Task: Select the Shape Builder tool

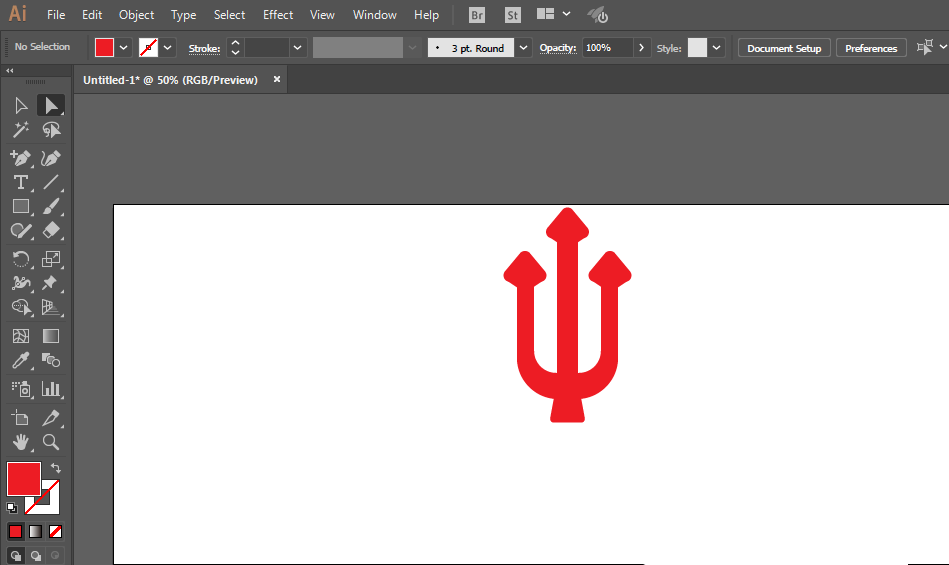Action: [21, 307]
